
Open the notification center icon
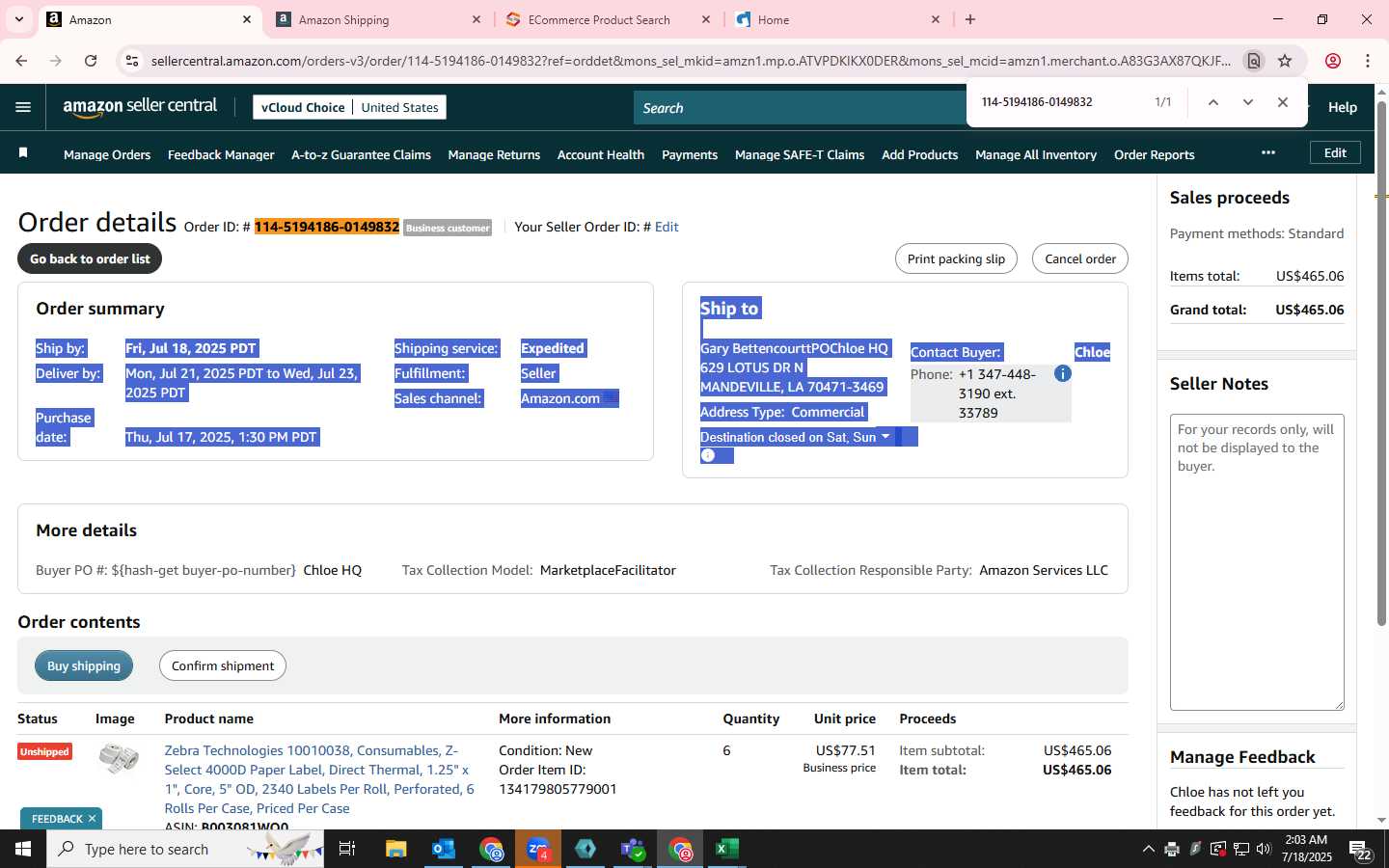point(1361,849)
